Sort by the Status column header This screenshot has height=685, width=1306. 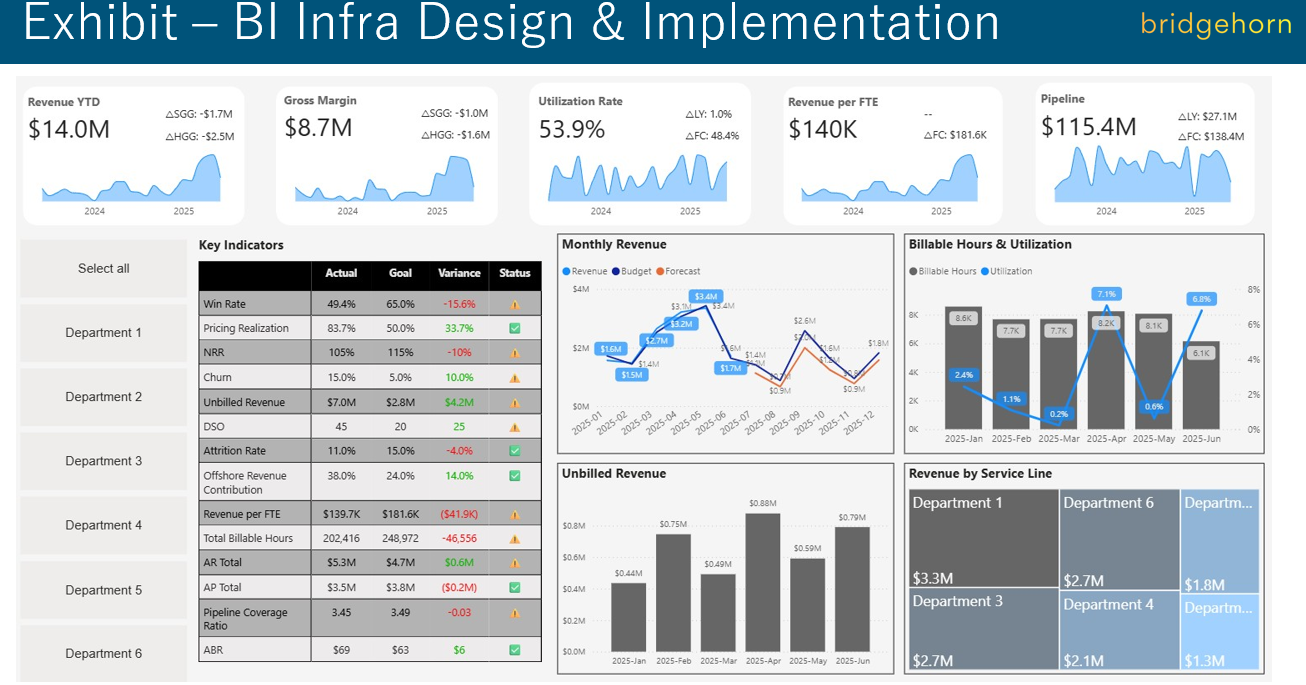[515, 273]
